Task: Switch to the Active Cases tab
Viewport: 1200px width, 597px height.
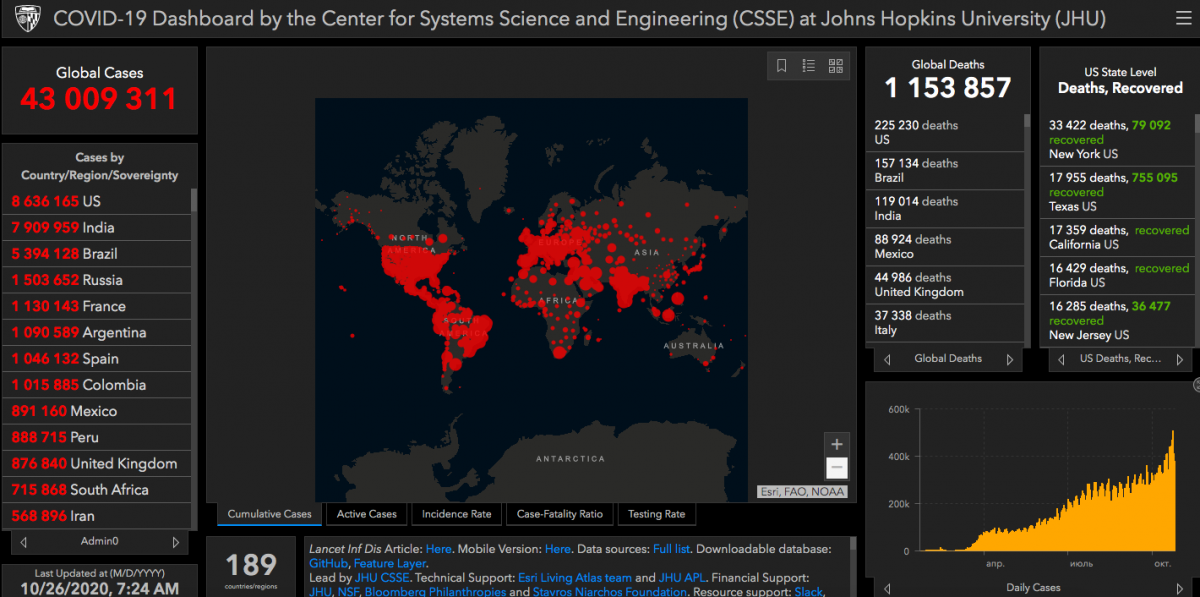Action: tap(367, 514)
